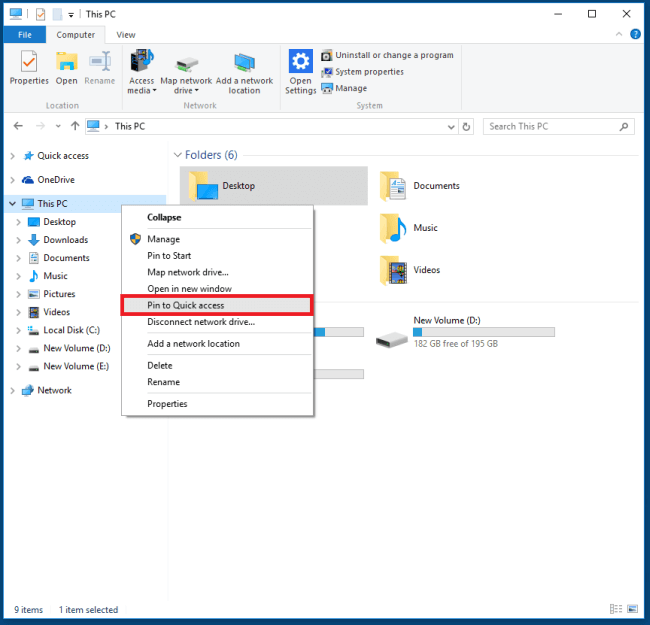Refresh the This PC location
This screenshot has height=625, width=650.
(466, 126)
